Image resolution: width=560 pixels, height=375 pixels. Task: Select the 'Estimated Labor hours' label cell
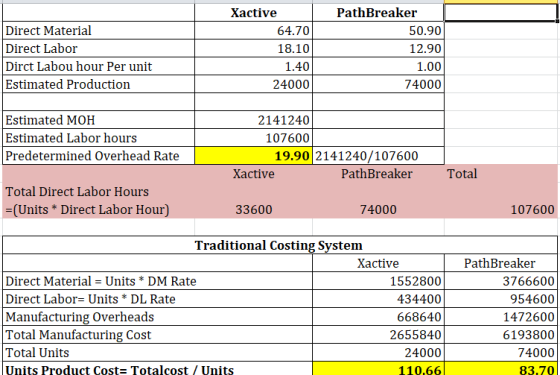[99, 138]
